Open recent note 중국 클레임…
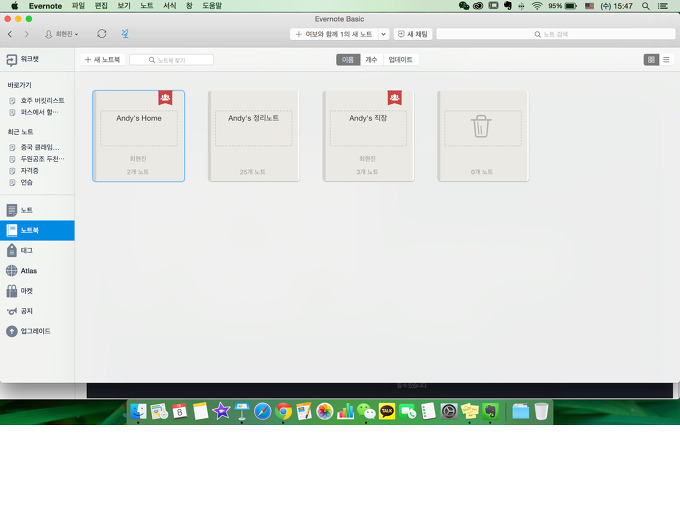Viewport: 680px width, 510px height. tap(35, 147)
